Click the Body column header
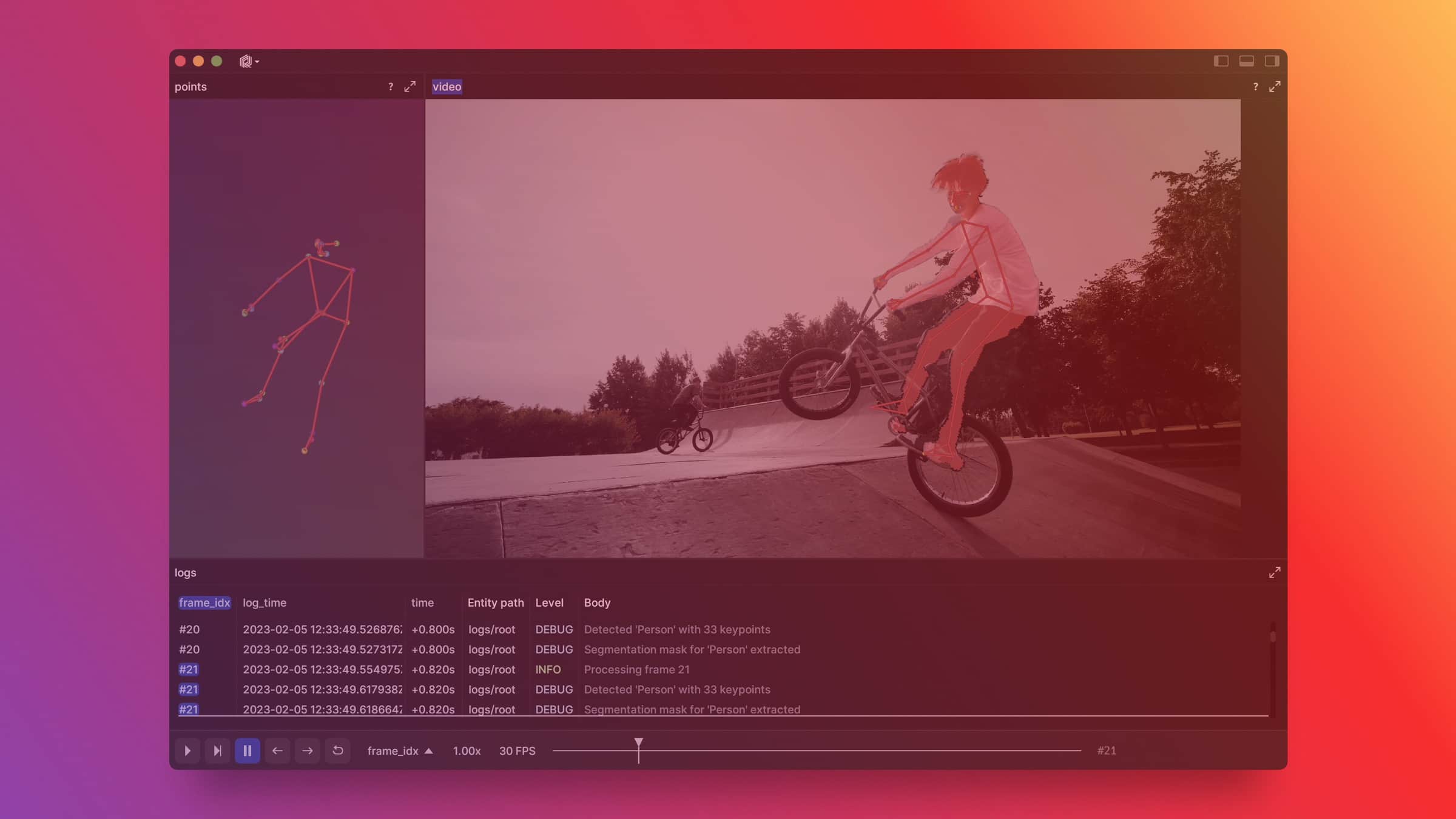Screen dimensions: 1456x819 pos(597,602)
